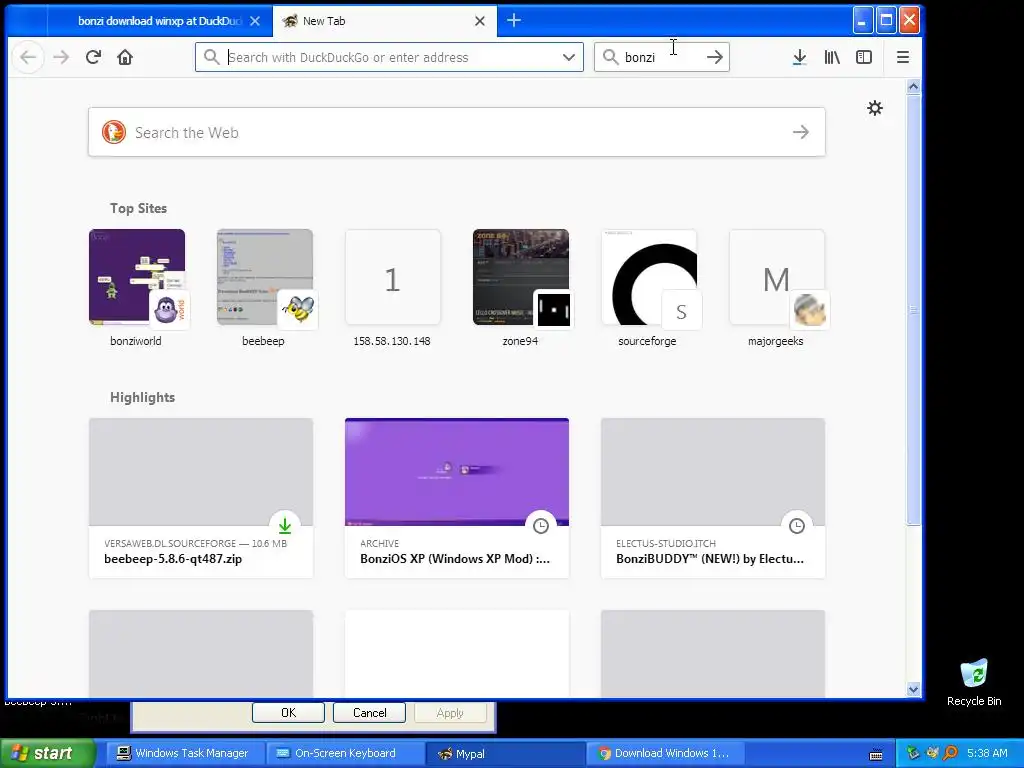Go back with the back arrow
This screenshot has height=768, width=1024.
pyautogui.click(x=28, y=57)
